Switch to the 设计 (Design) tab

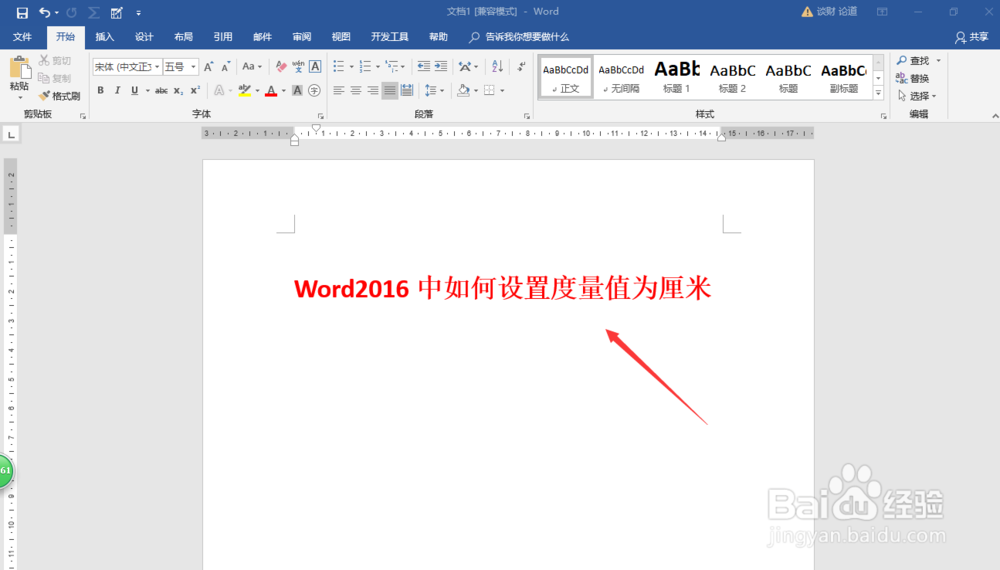[144, 37]
